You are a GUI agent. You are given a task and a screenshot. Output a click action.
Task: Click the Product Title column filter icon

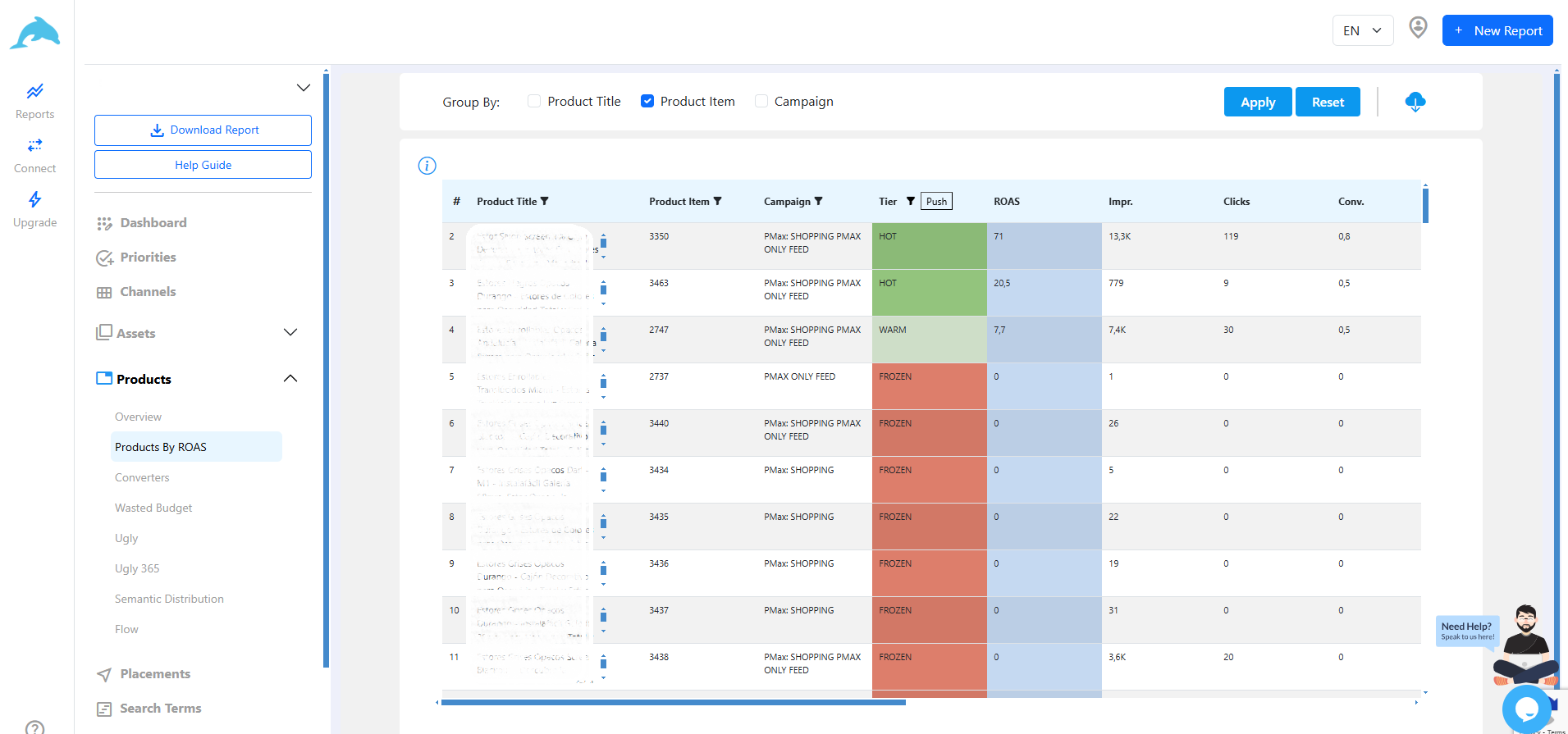click(545, 201)
